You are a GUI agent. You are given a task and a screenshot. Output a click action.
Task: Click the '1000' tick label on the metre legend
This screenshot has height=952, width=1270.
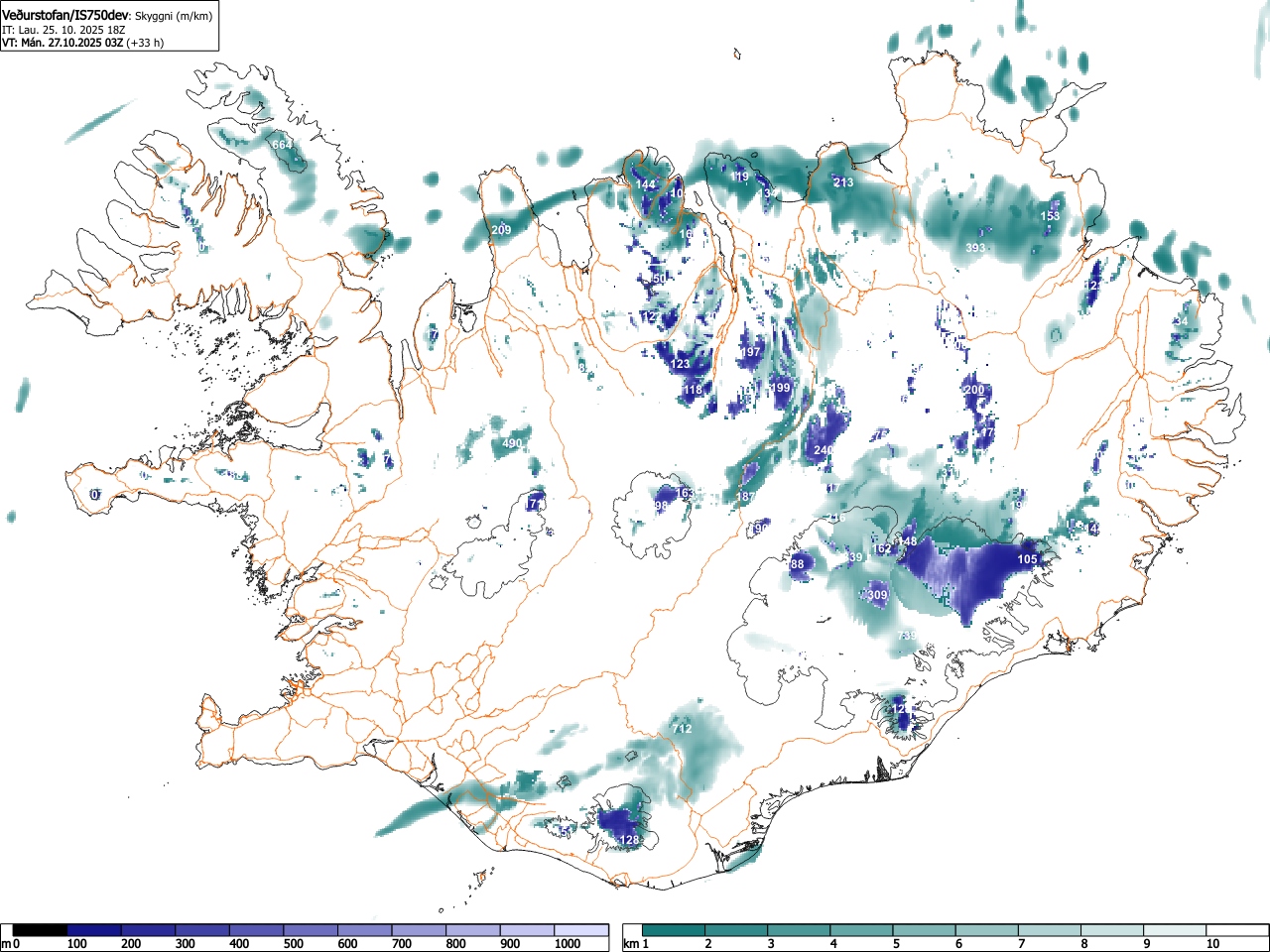coord(568,944)
